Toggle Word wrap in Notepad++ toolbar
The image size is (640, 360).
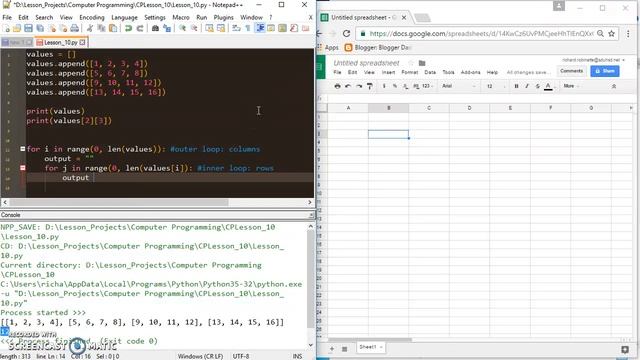(x=236, y=28)
